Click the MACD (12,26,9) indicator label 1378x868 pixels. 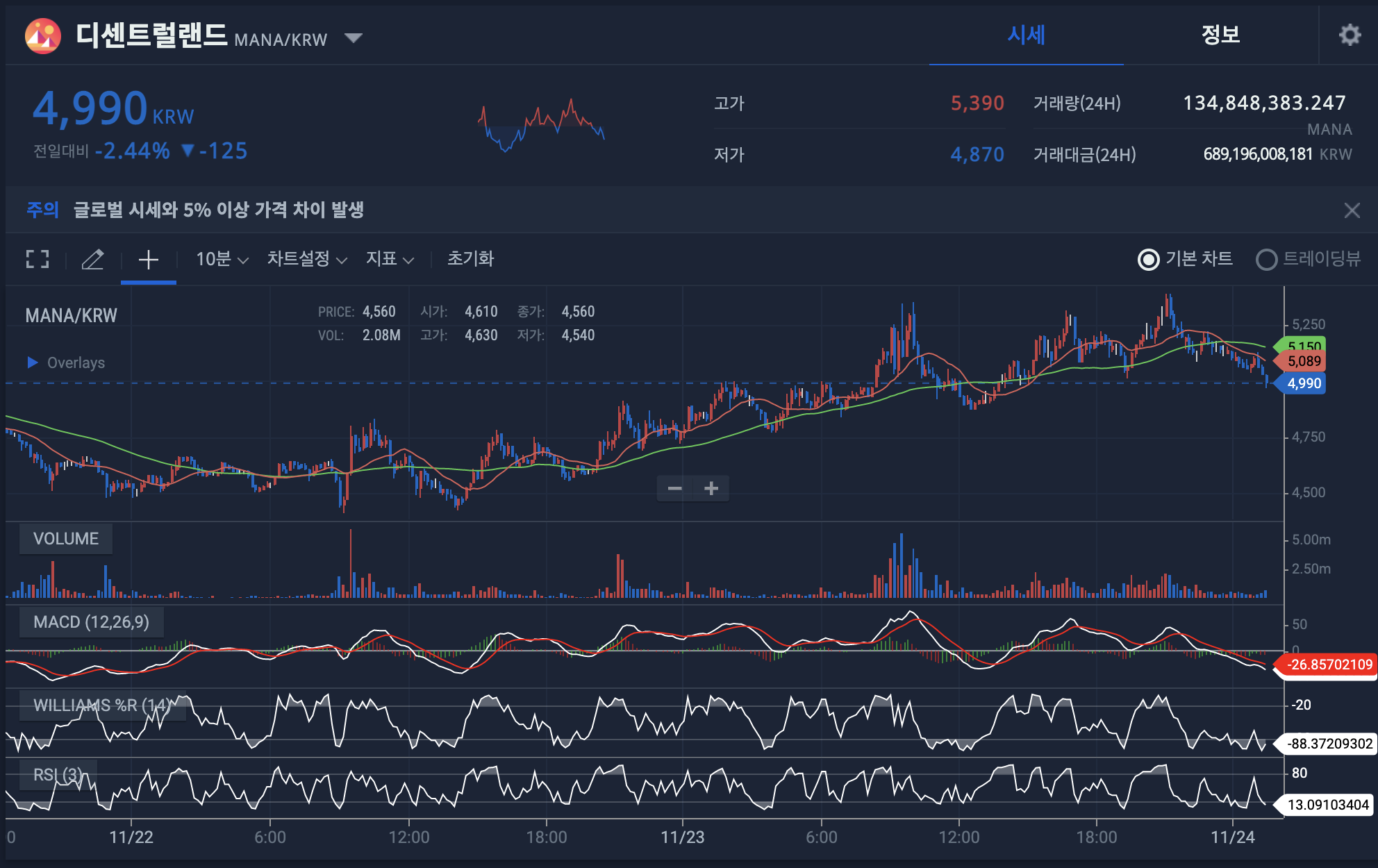coord(91,621)
